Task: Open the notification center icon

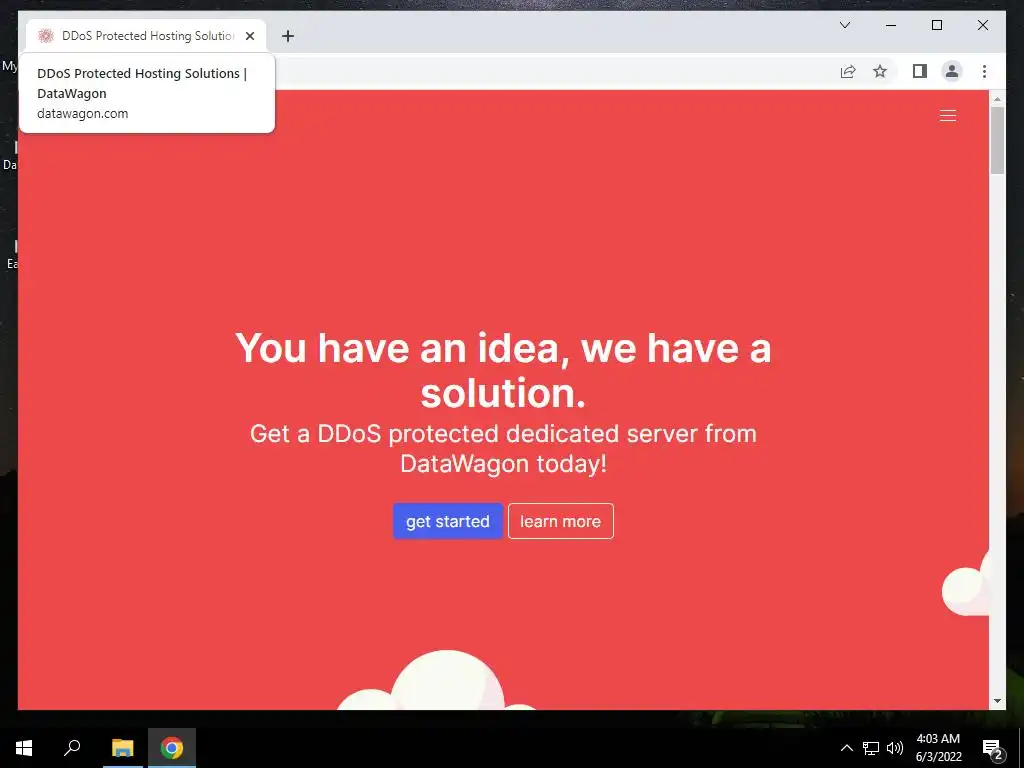Action: coord(992,748)
